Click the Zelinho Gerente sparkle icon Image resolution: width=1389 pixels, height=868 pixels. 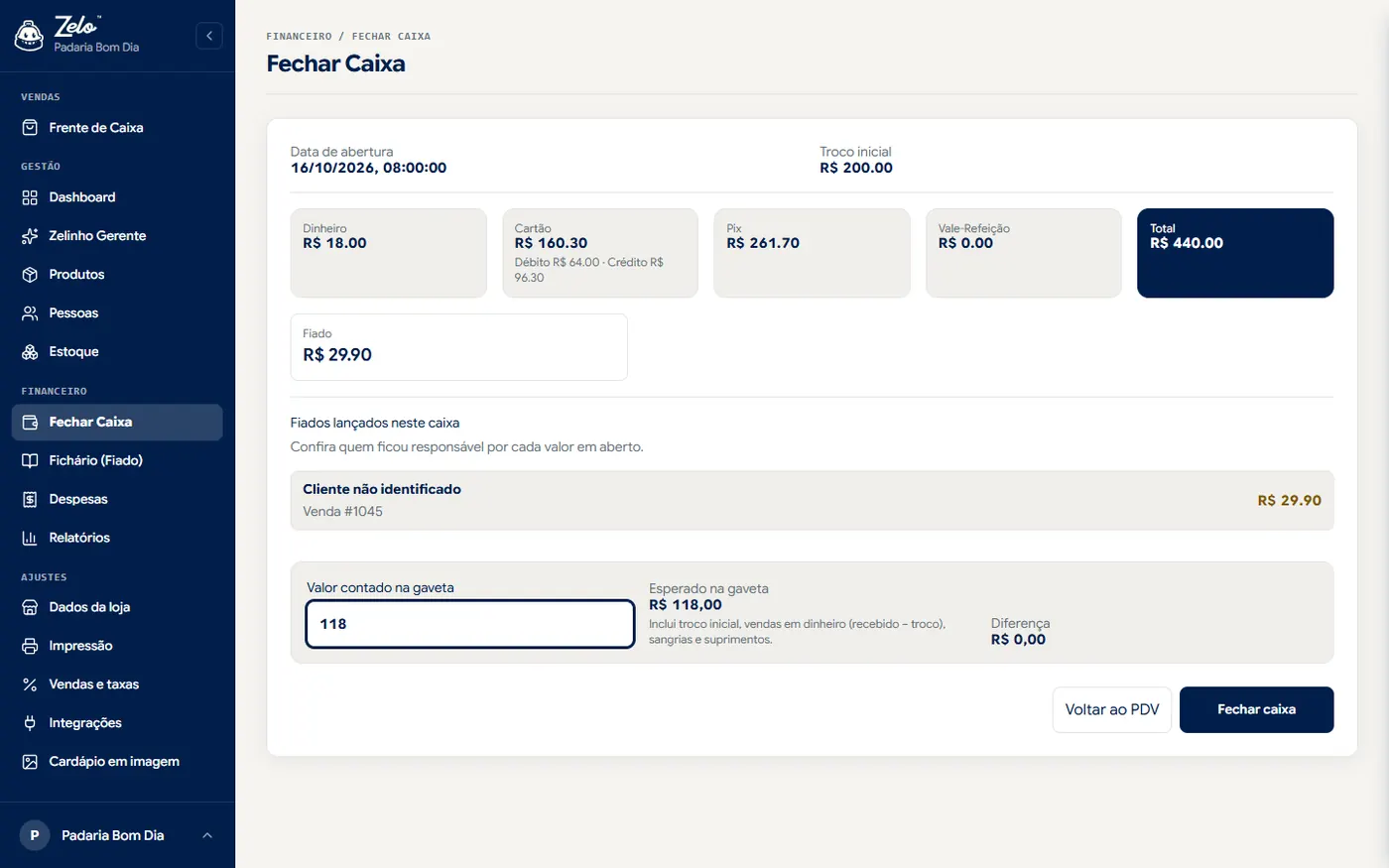30,236
